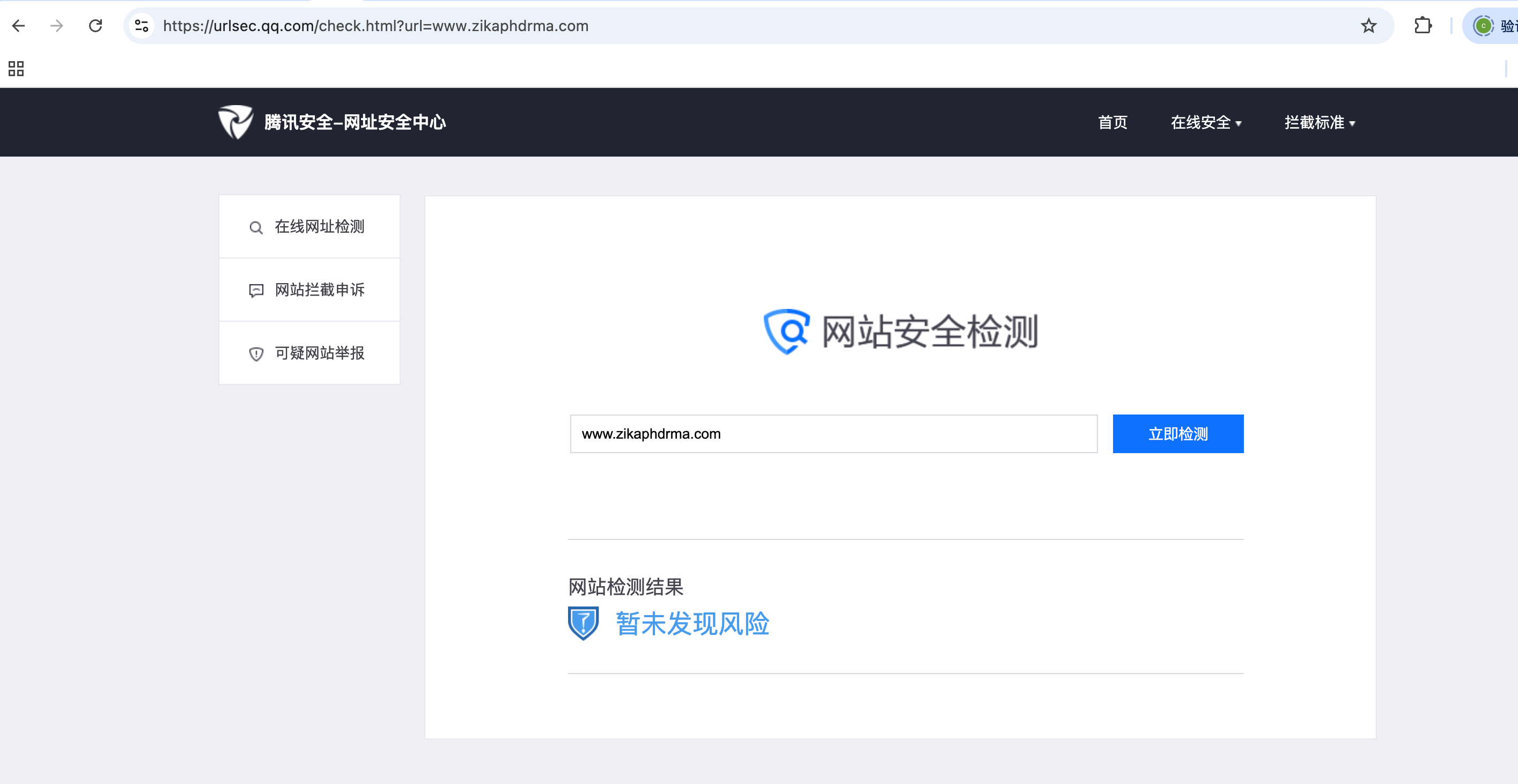Open the apps grid icon
Viewport: 1518px width, 784px height.
coord(16,69)
